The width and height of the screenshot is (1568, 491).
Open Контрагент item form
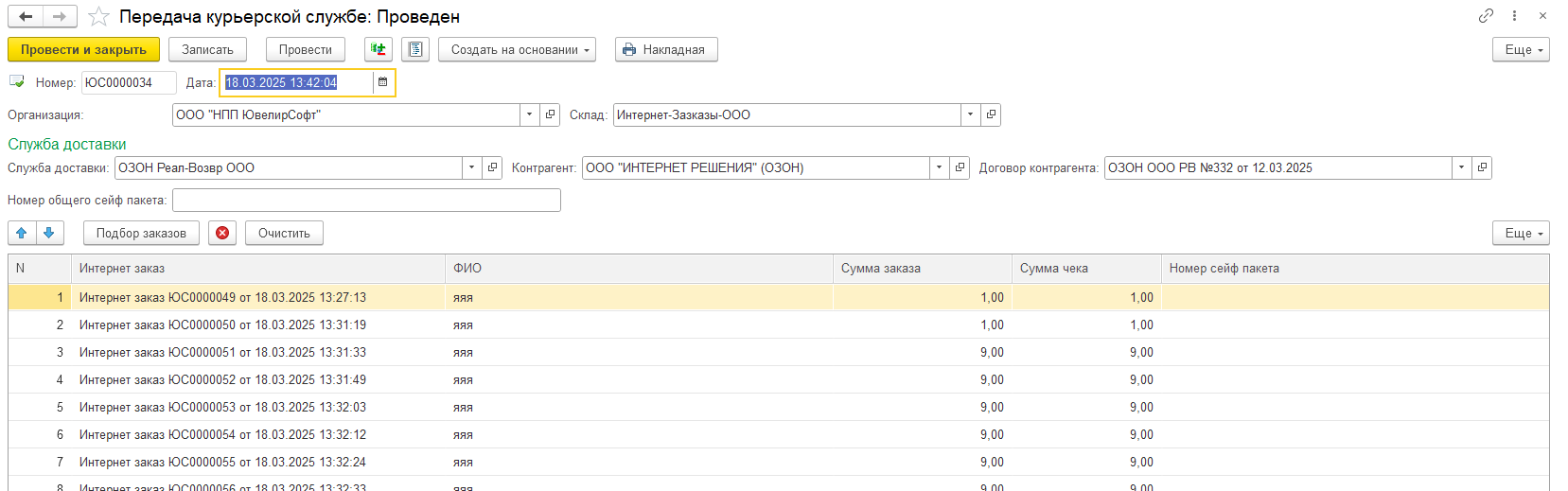point(960,167)
